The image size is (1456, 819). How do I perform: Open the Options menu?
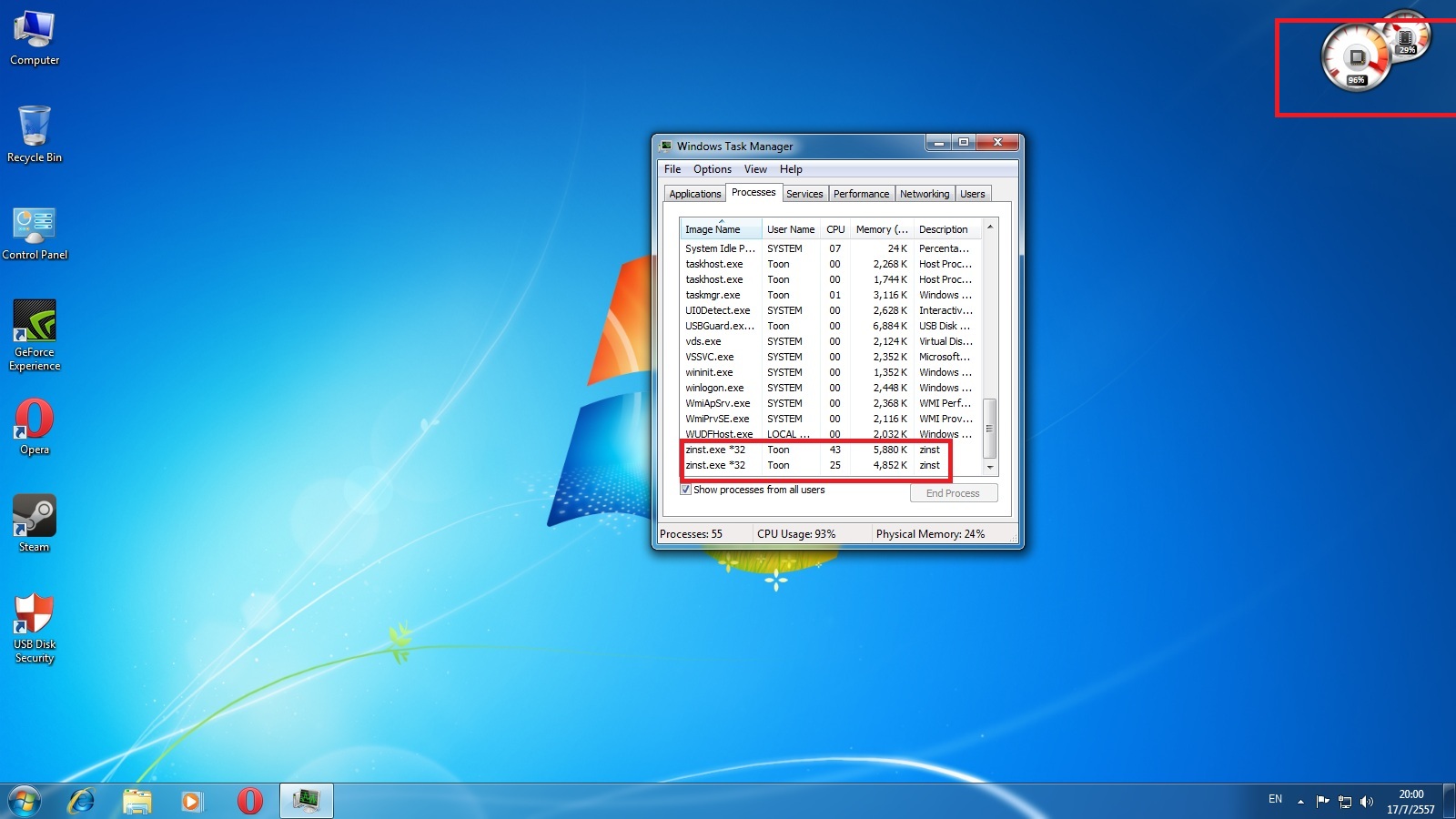(x=713, y=169)
